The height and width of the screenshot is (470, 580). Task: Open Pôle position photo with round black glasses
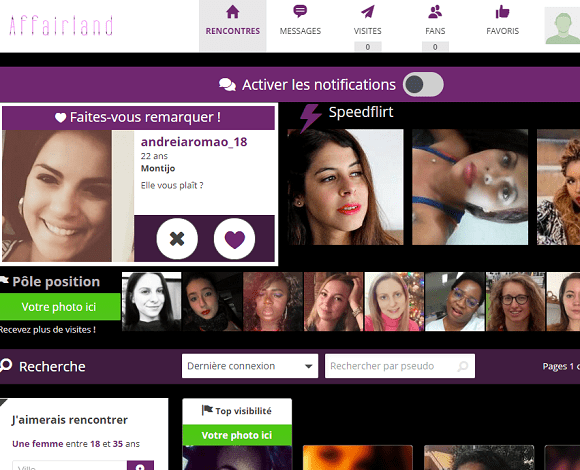point(516,301)
